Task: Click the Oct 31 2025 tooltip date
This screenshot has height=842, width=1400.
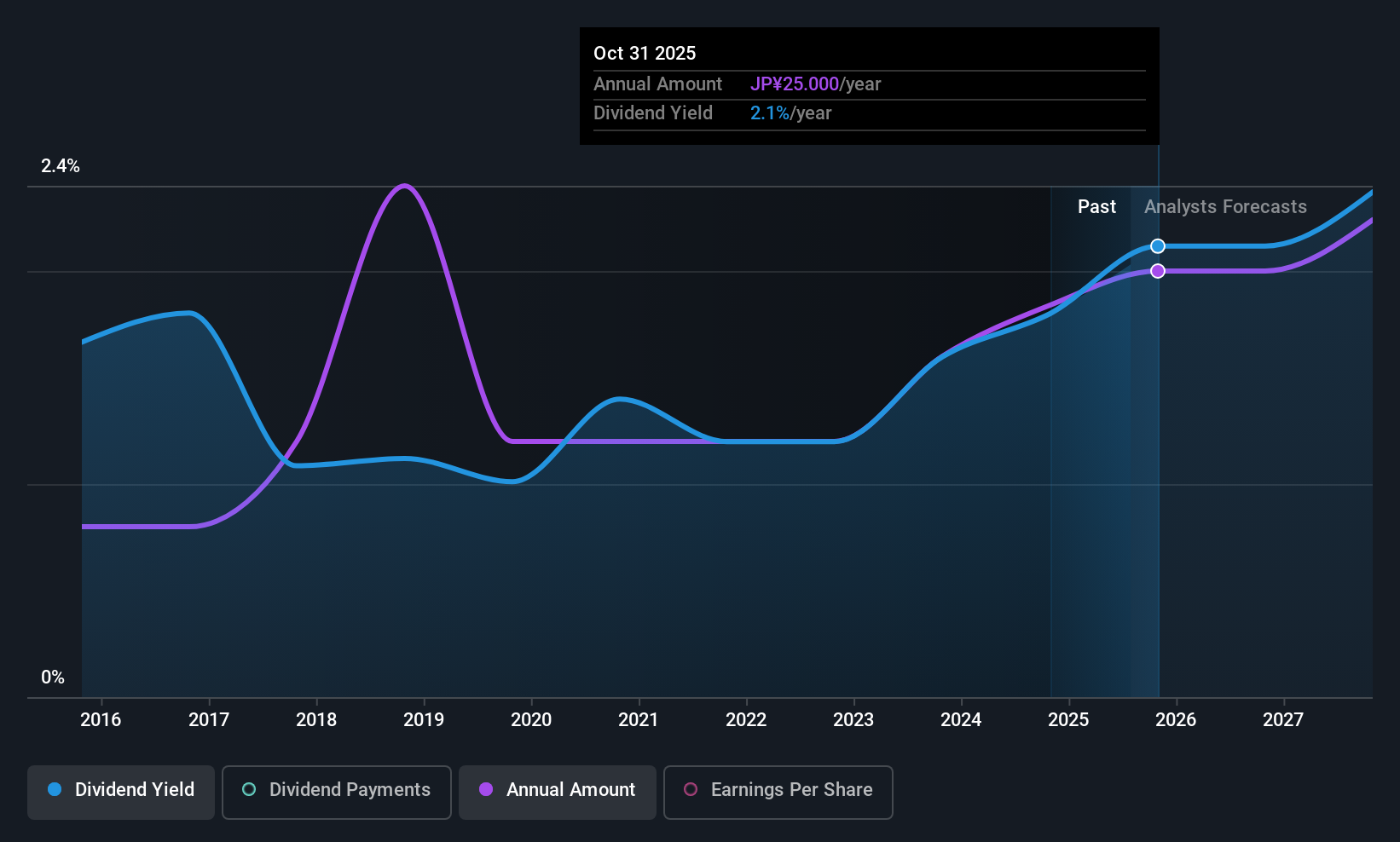Action: click(x=645, y=53)
